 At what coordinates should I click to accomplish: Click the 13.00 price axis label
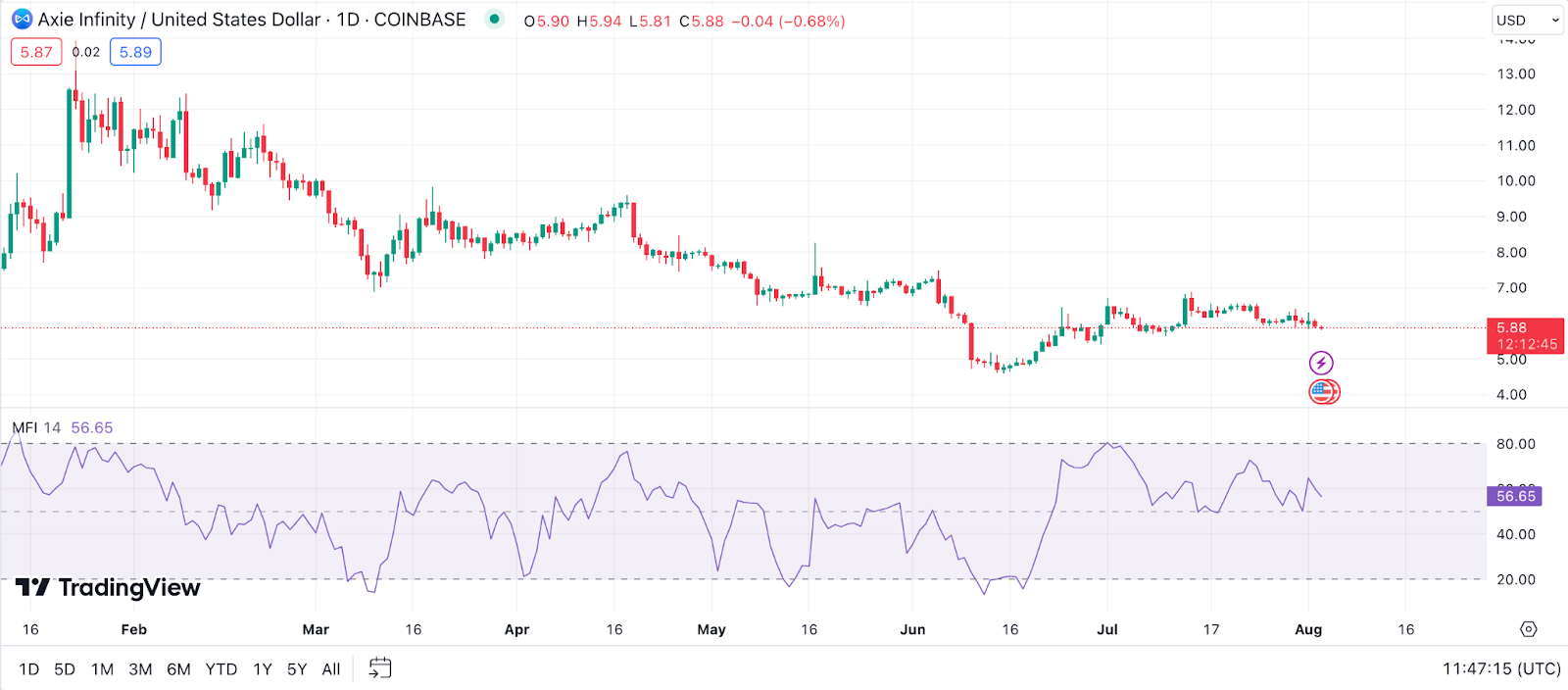1516,74
